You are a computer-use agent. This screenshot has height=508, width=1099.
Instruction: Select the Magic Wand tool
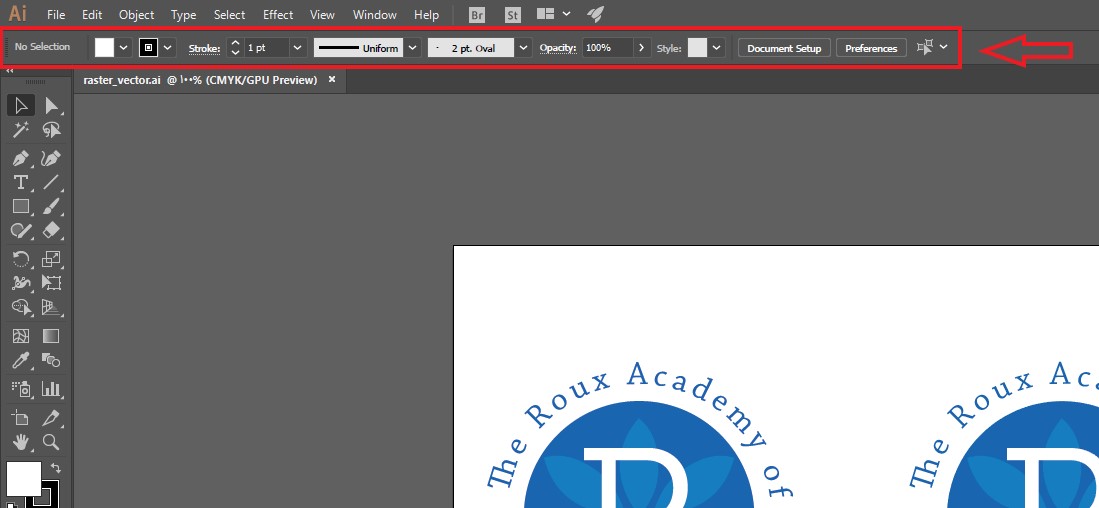(21, 130)
